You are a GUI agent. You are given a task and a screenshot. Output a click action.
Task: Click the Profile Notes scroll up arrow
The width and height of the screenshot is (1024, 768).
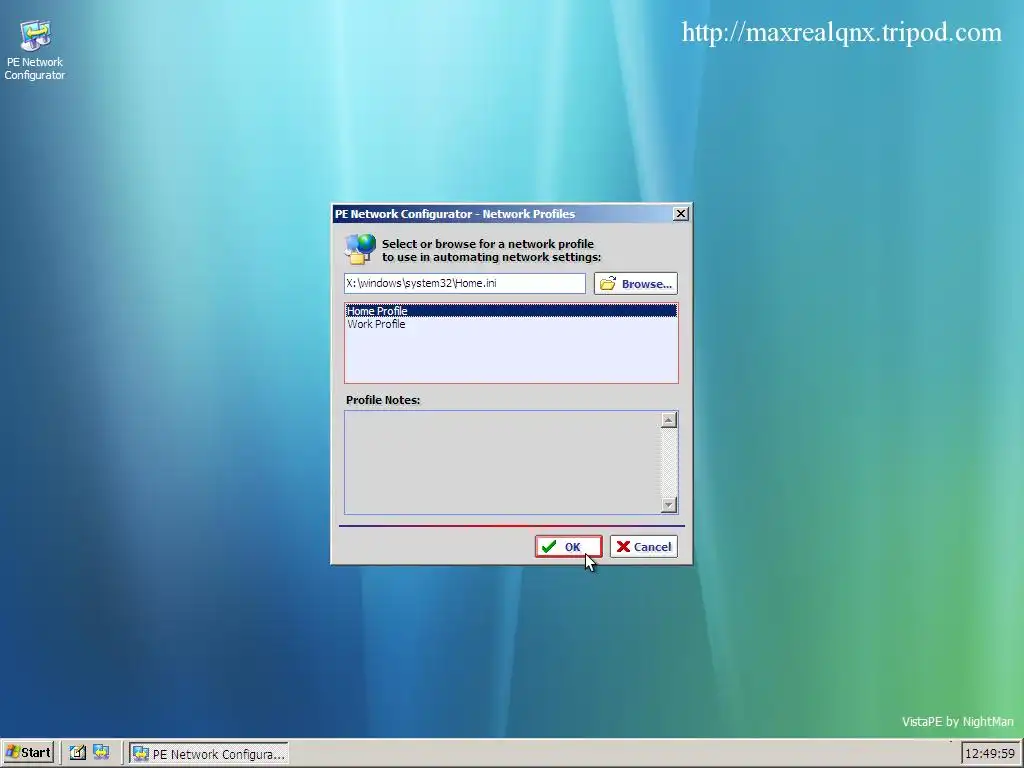pos(669,420)
